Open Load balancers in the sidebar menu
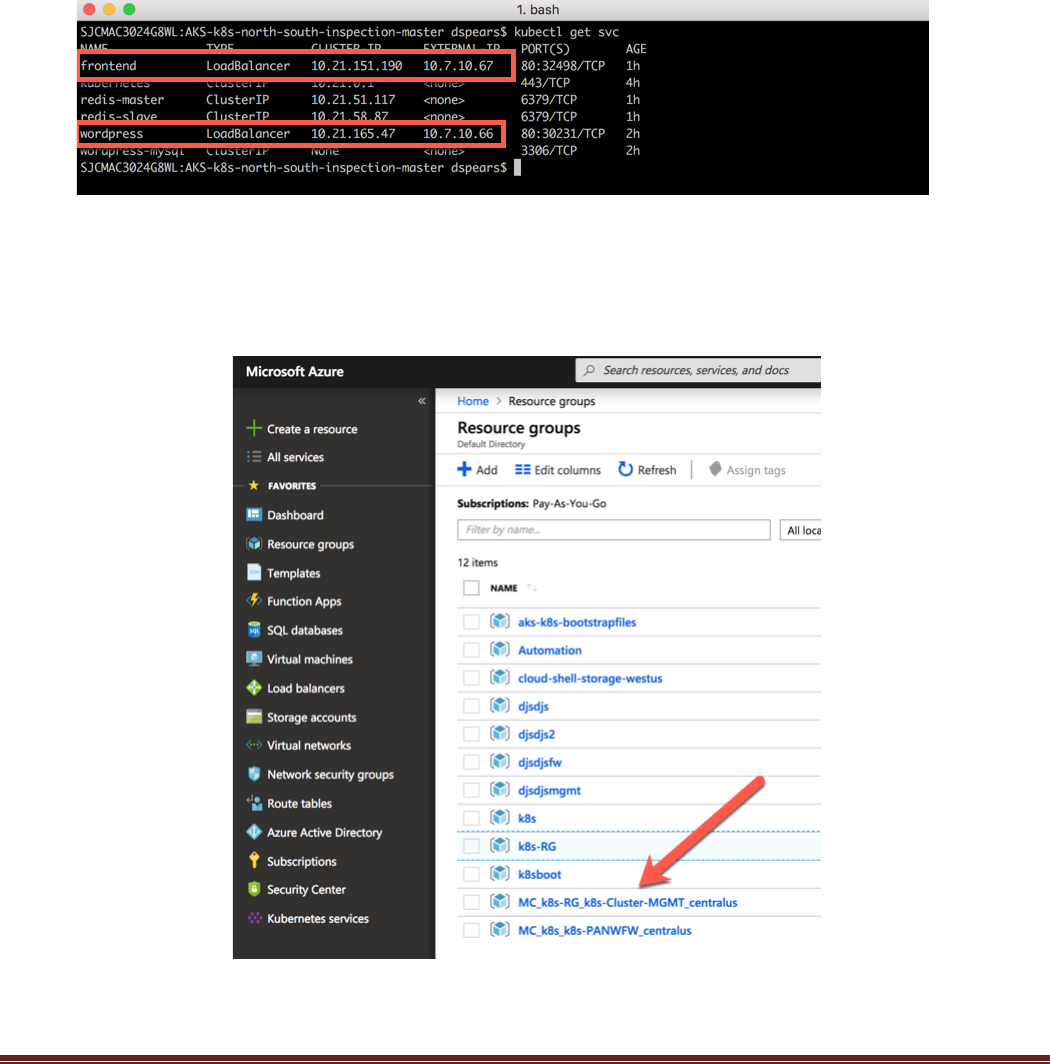This screenshot has width=1050, height=1064. [x=305, y=688]
